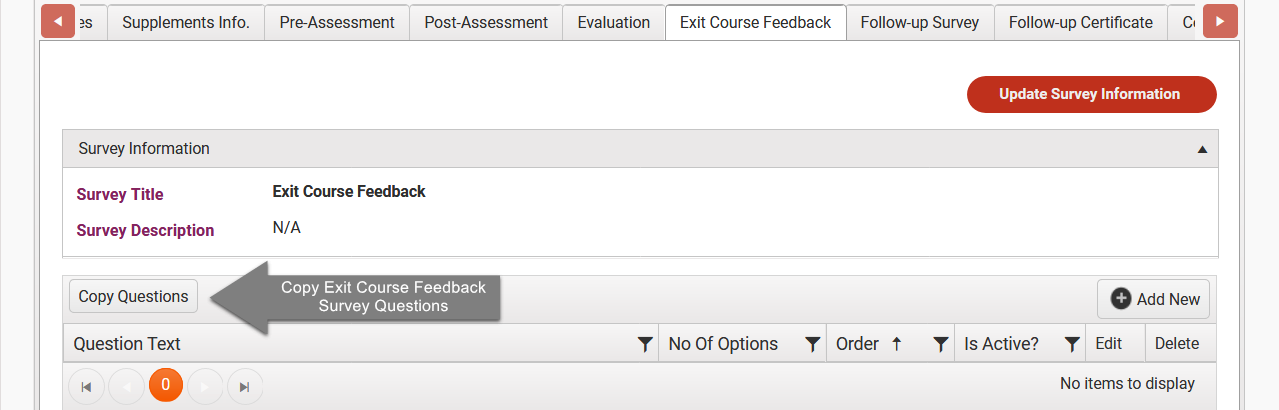Add New survey question

pyautogui.click(x=1154, y=299)
